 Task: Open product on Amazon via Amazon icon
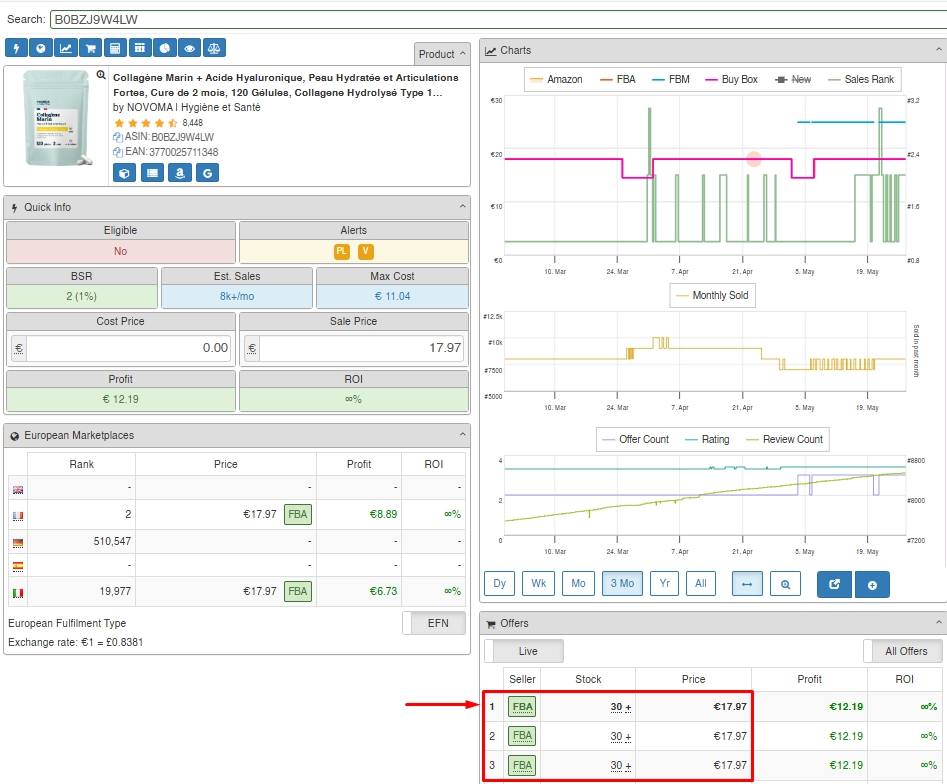click(179, 173)
